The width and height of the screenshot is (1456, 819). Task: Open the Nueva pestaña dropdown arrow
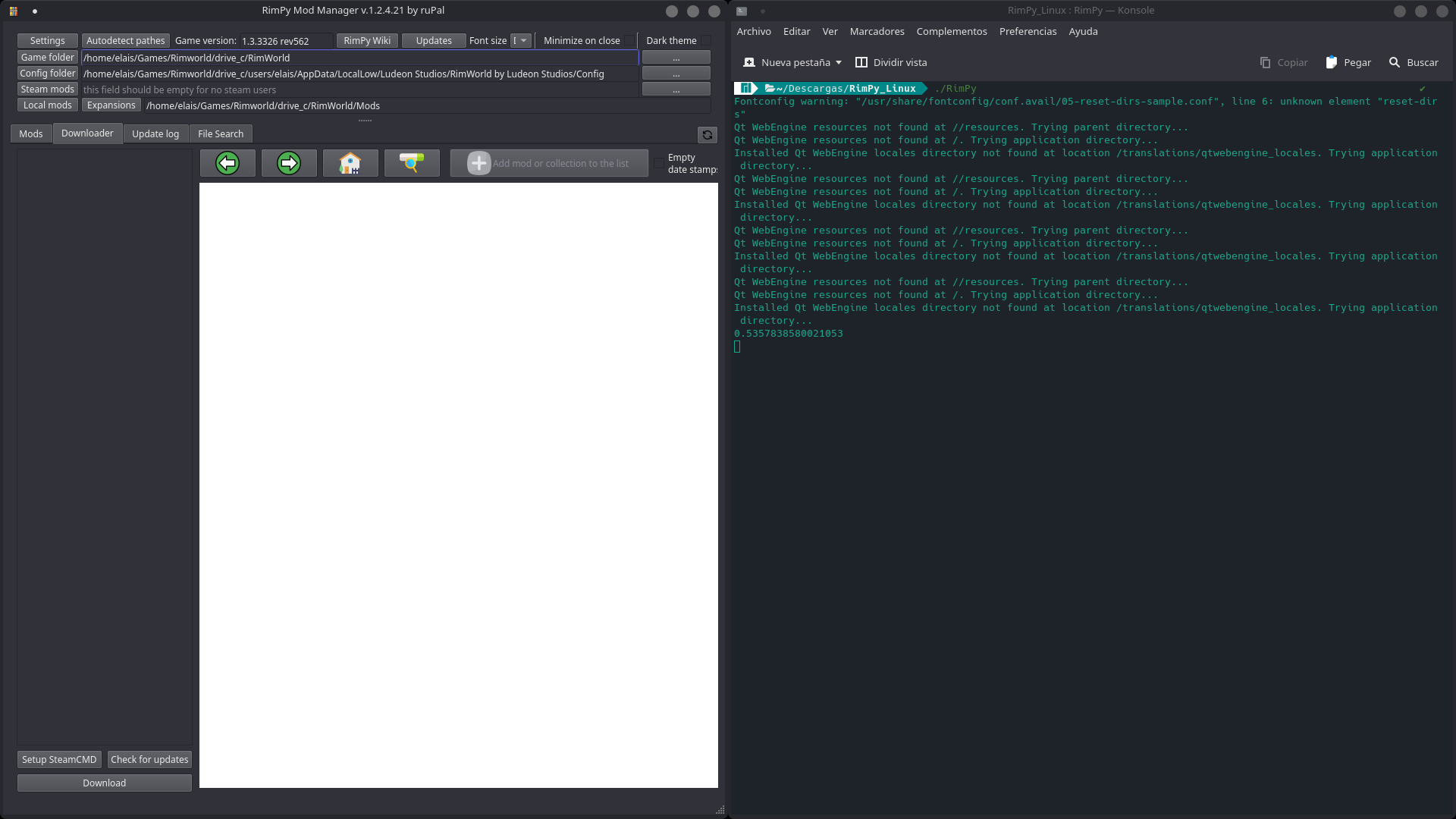(836, 62)
